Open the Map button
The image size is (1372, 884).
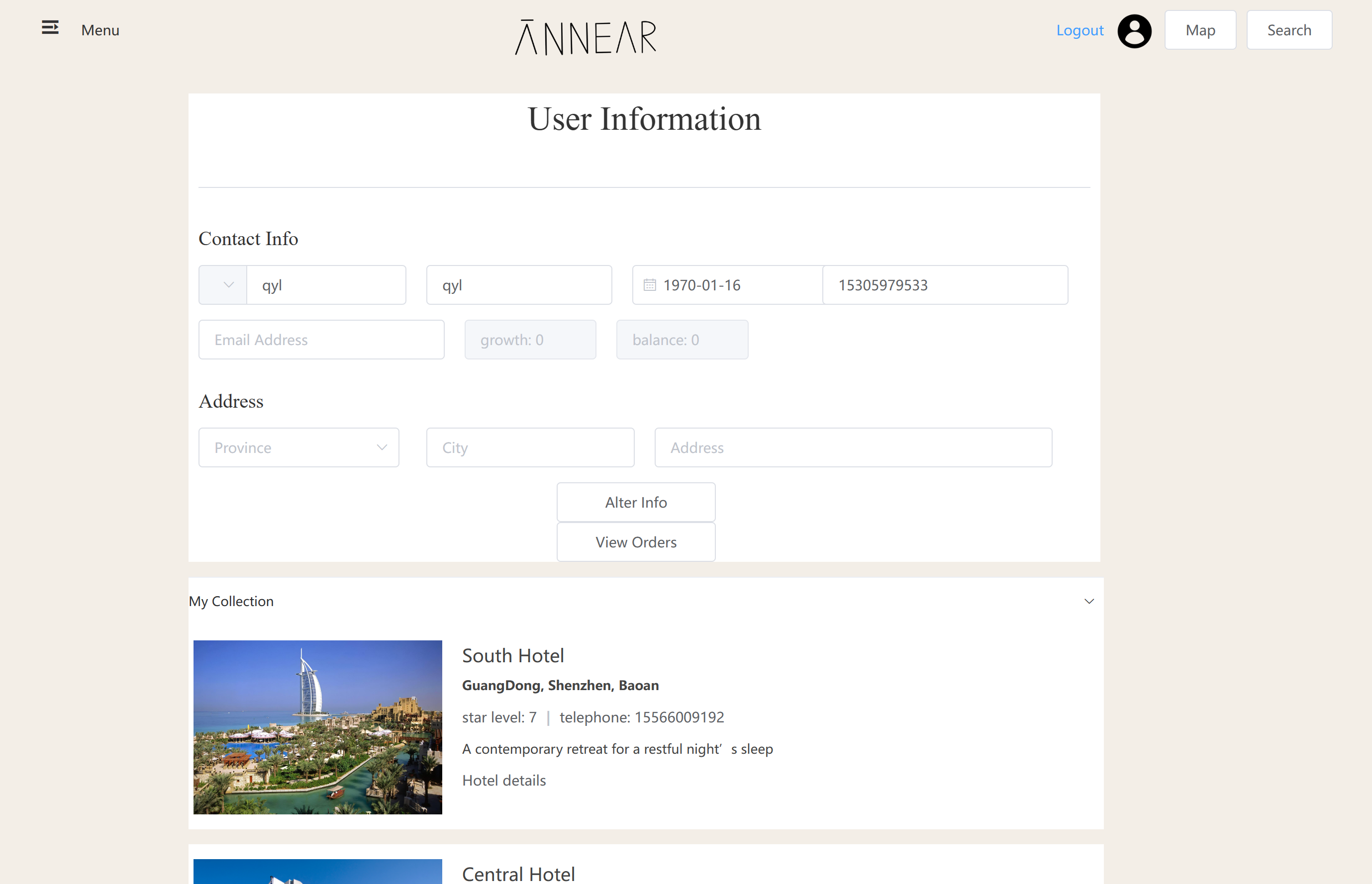[x=1200, y=30]
